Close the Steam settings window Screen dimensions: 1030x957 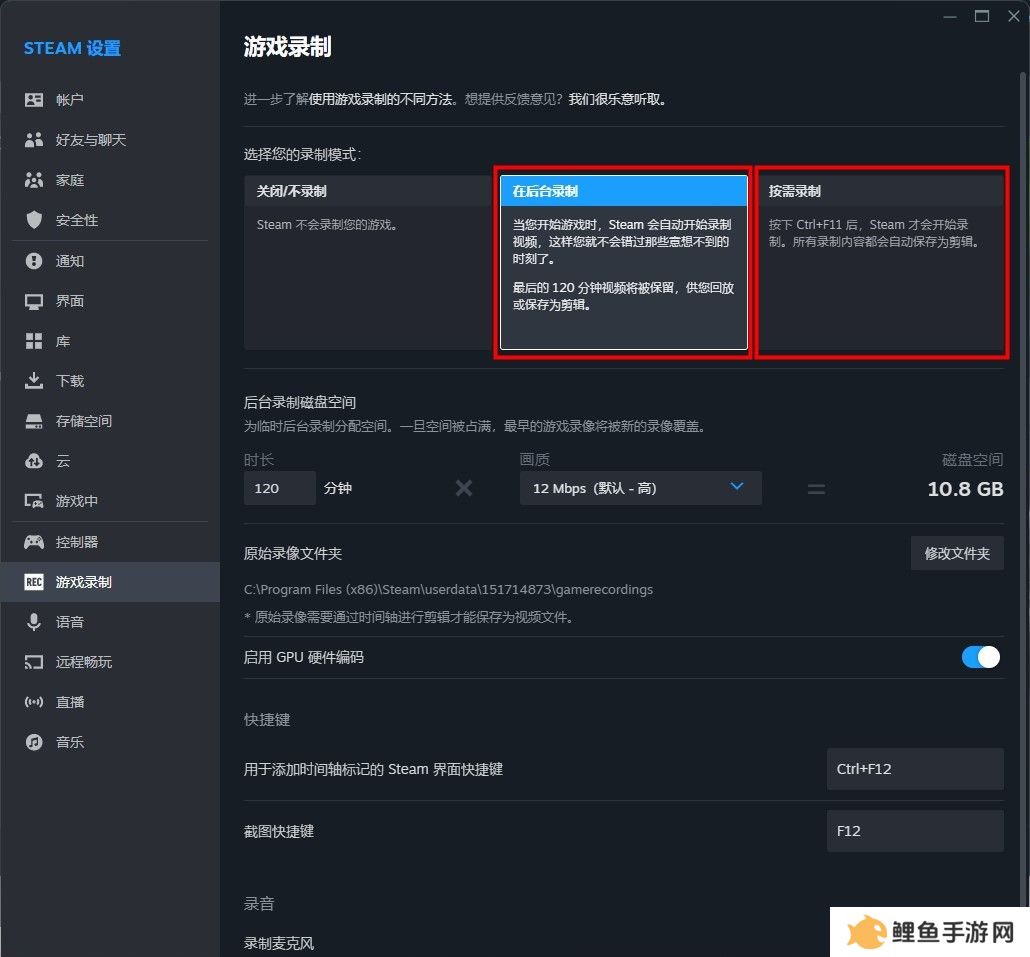coord(1014,16)
